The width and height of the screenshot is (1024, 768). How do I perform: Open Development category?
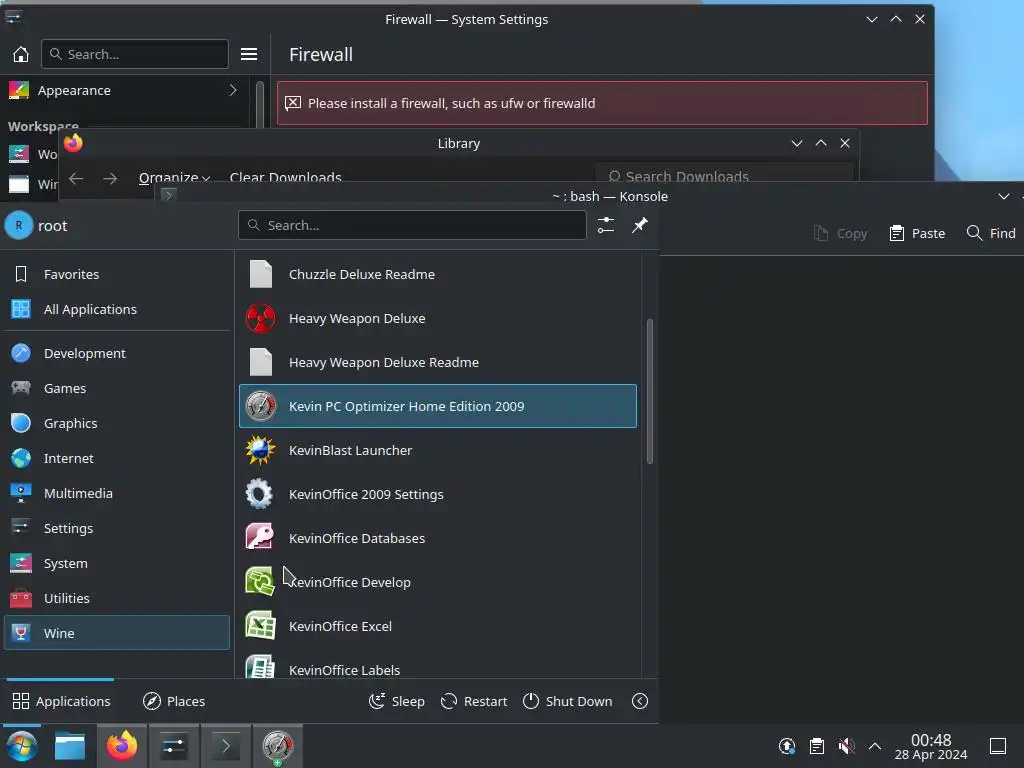point(117,353)
